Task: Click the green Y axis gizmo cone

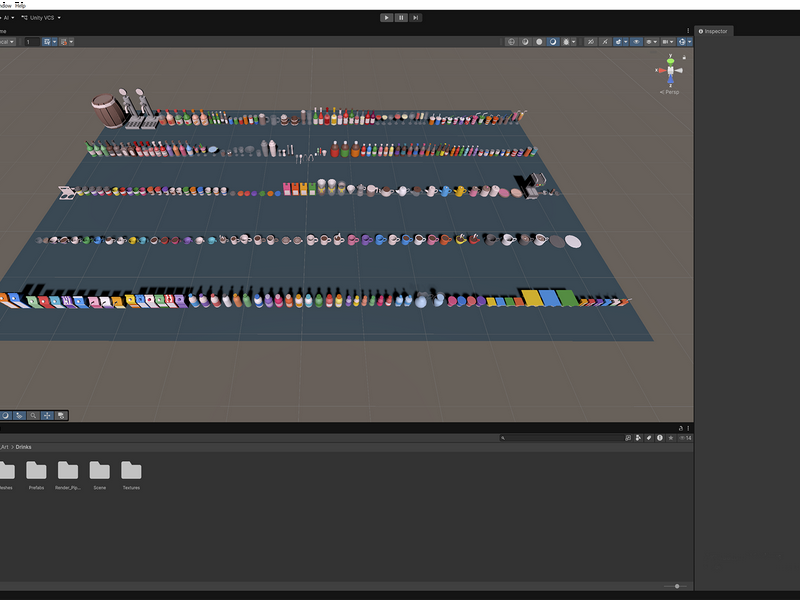Action: (x=670, y=61)
